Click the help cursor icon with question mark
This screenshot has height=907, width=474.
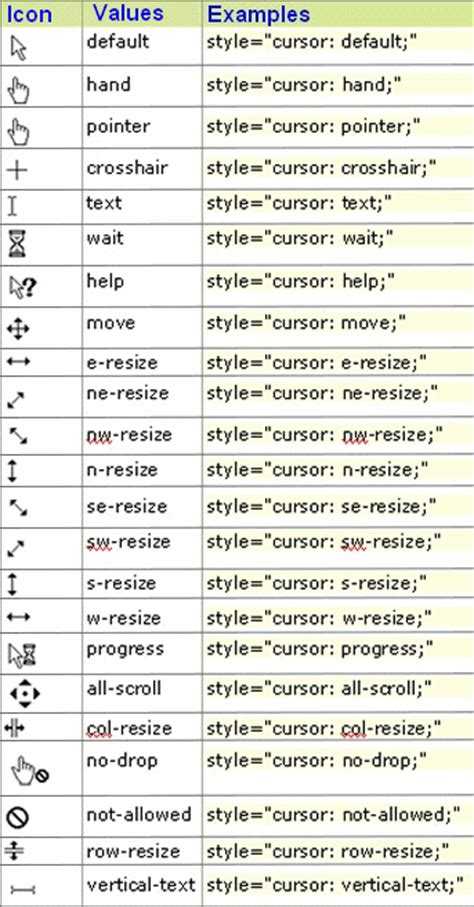pyautogui.click(x=23, y=287)
